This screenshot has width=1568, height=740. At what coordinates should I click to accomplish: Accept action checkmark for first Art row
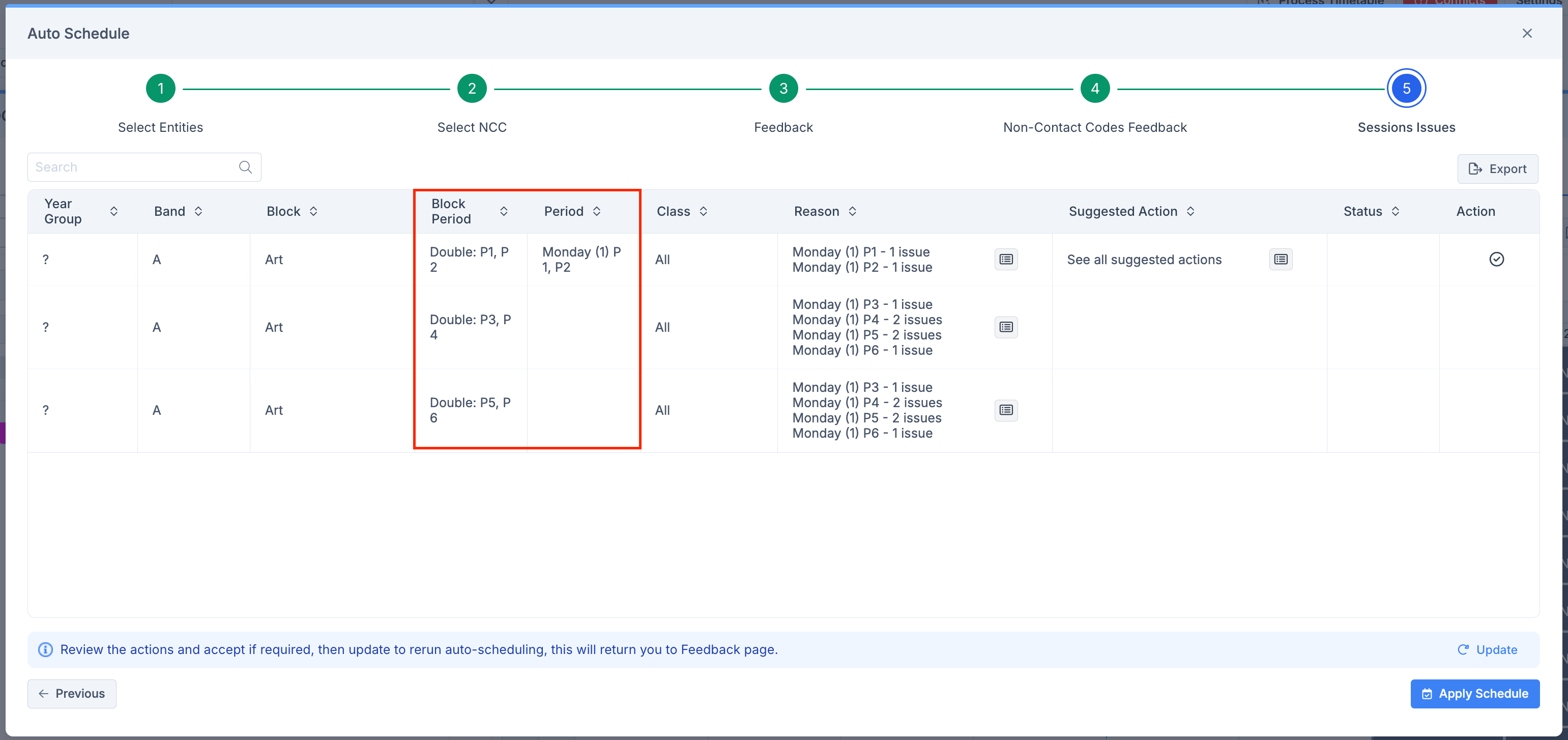pos(1496,260)
